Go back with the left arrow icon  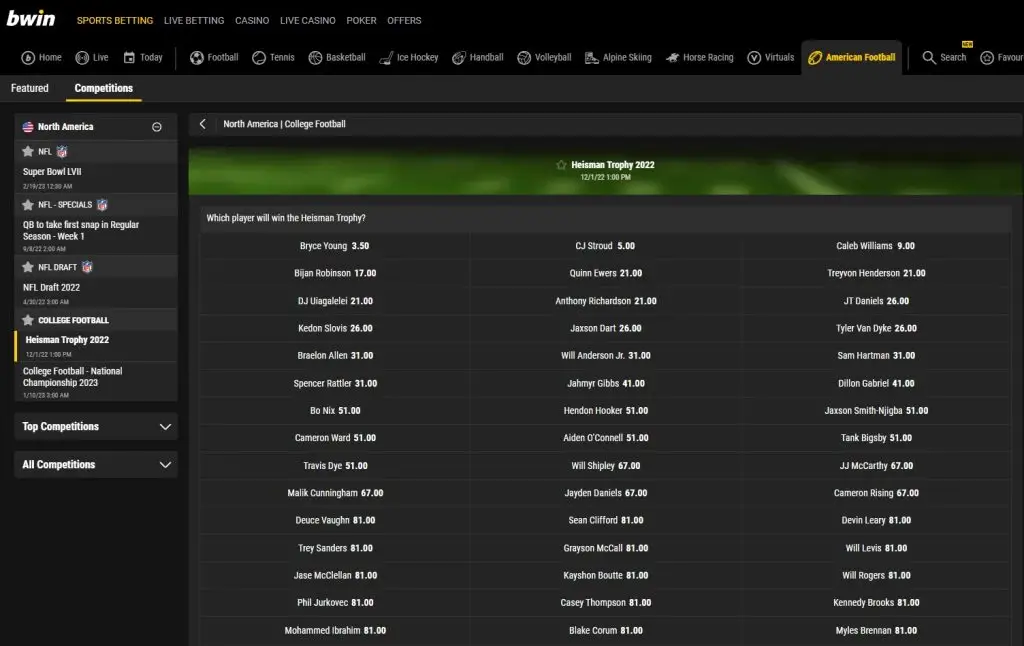click(x=203, y=123)
